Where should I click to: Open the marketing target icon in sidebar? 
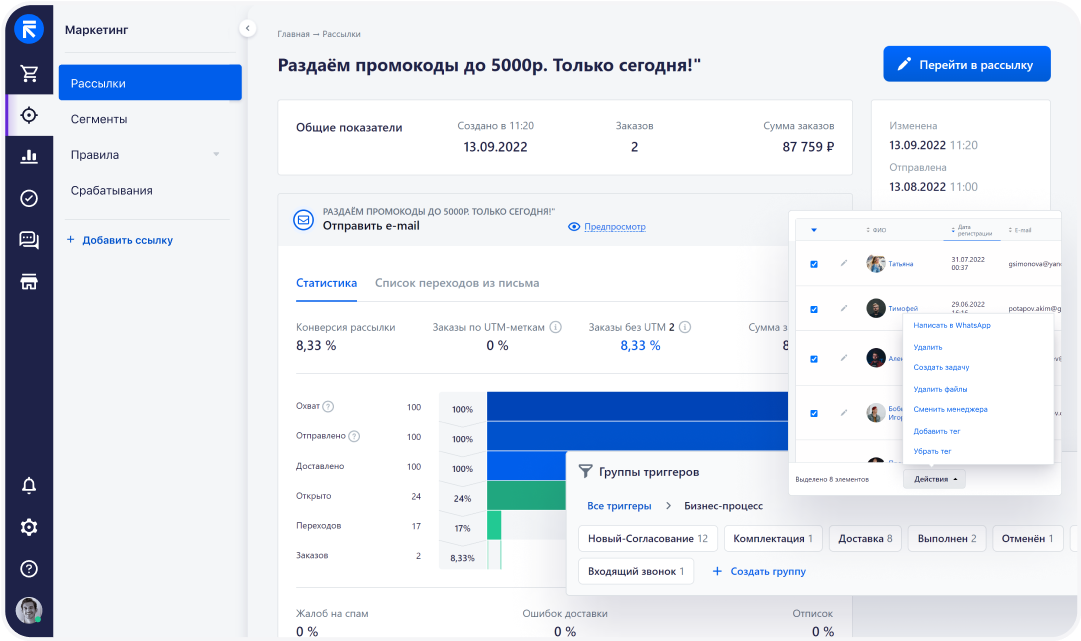coord(29,115)
